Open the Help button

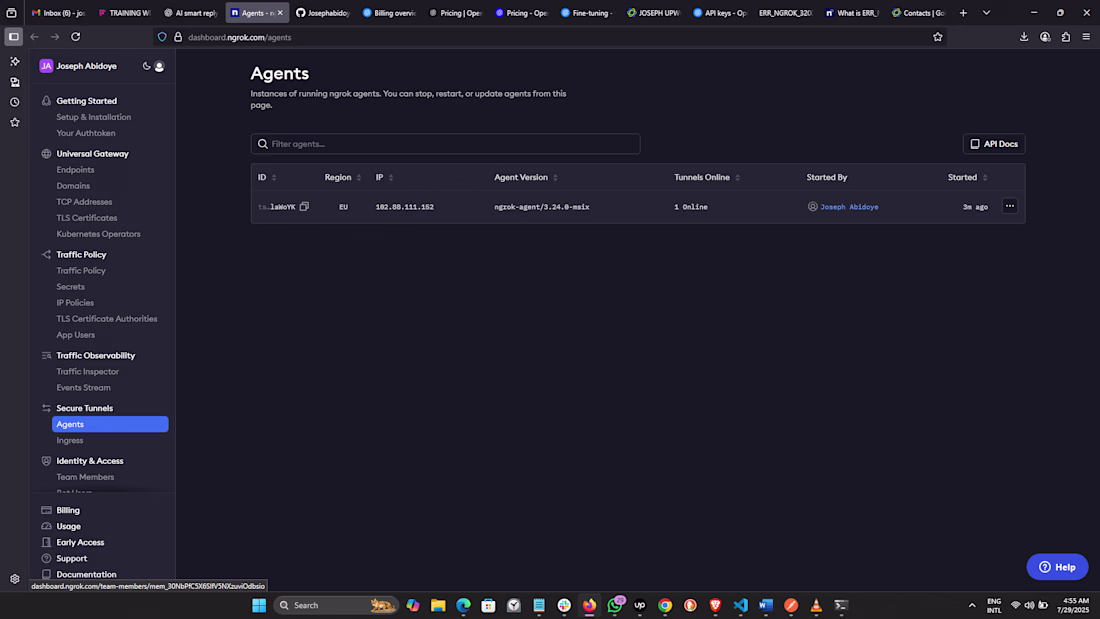pyautogui.click(x=1057, y=567)
